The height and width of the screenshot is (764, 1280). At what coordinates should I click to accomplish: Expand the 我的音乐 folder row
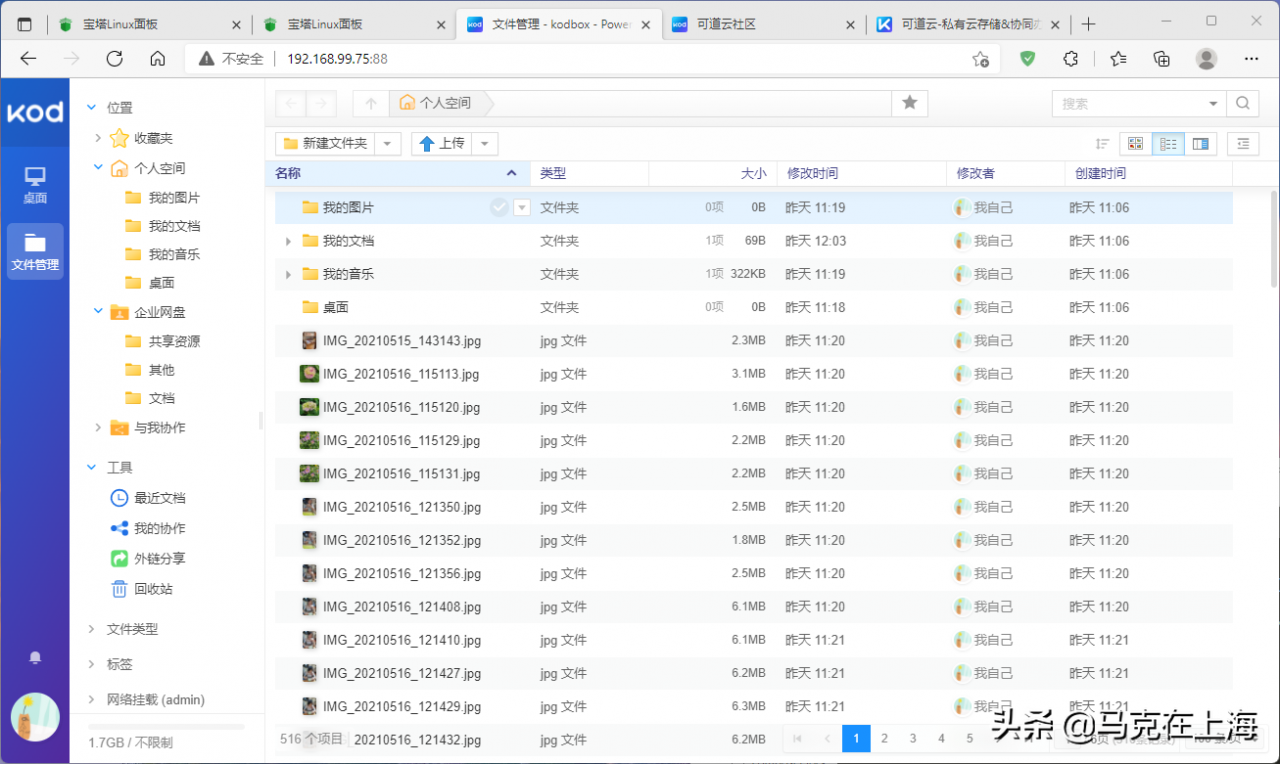(x=288, y=274)
